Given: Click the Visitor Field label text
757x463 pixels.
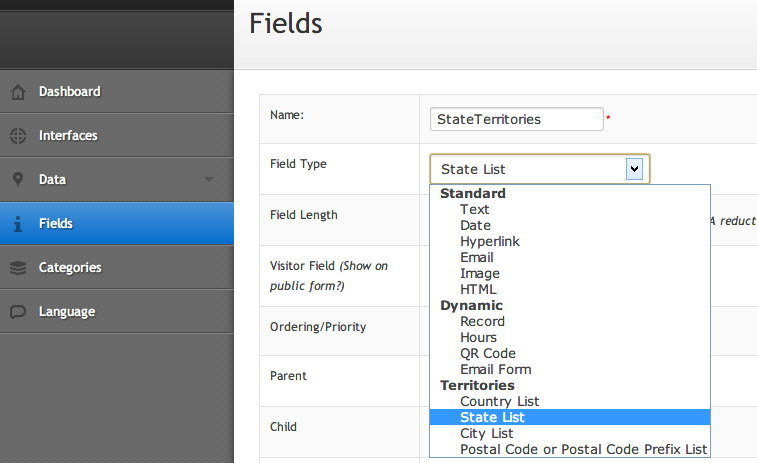Looking at the screenshot, I should [x=329, y=276].
